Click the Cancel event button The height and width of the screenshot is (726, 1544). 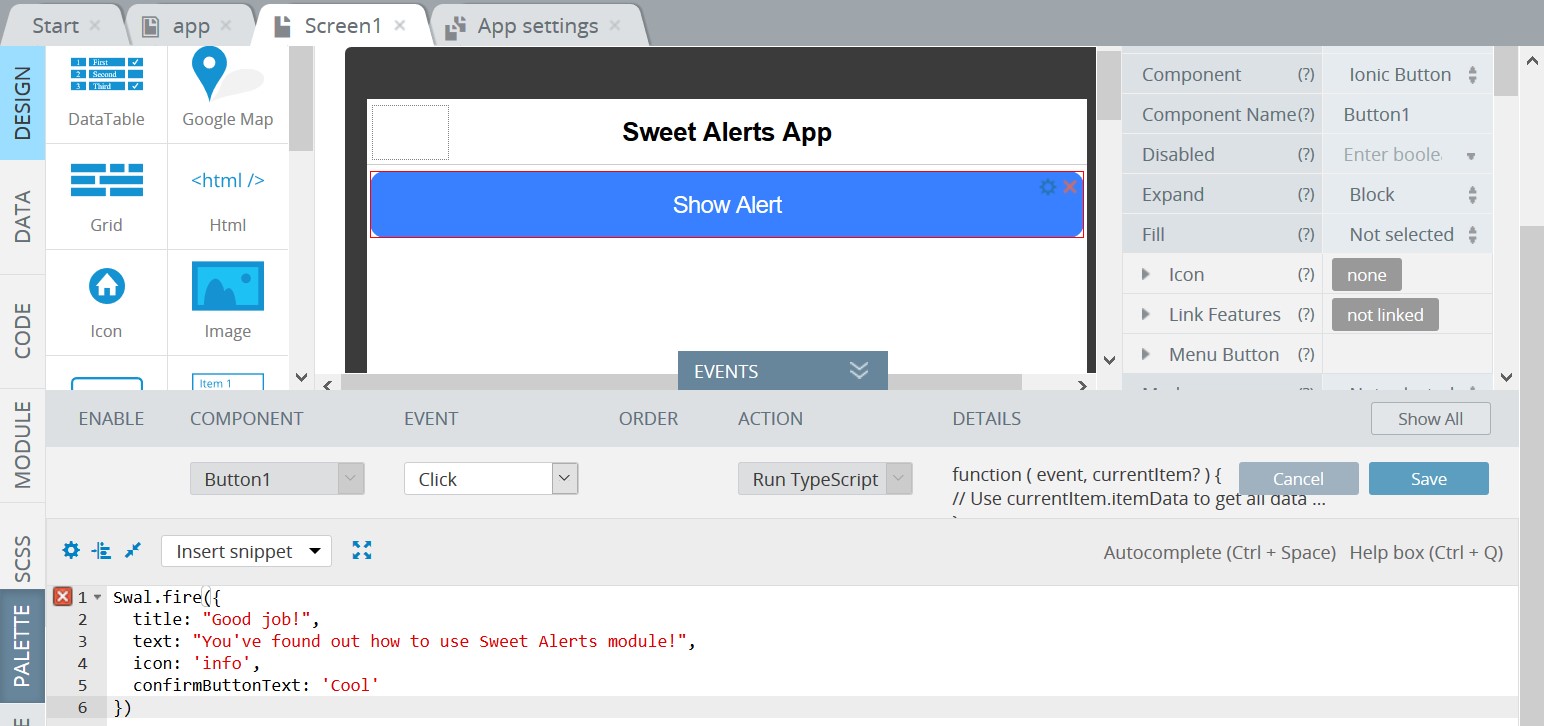(x=1298, y=479)
